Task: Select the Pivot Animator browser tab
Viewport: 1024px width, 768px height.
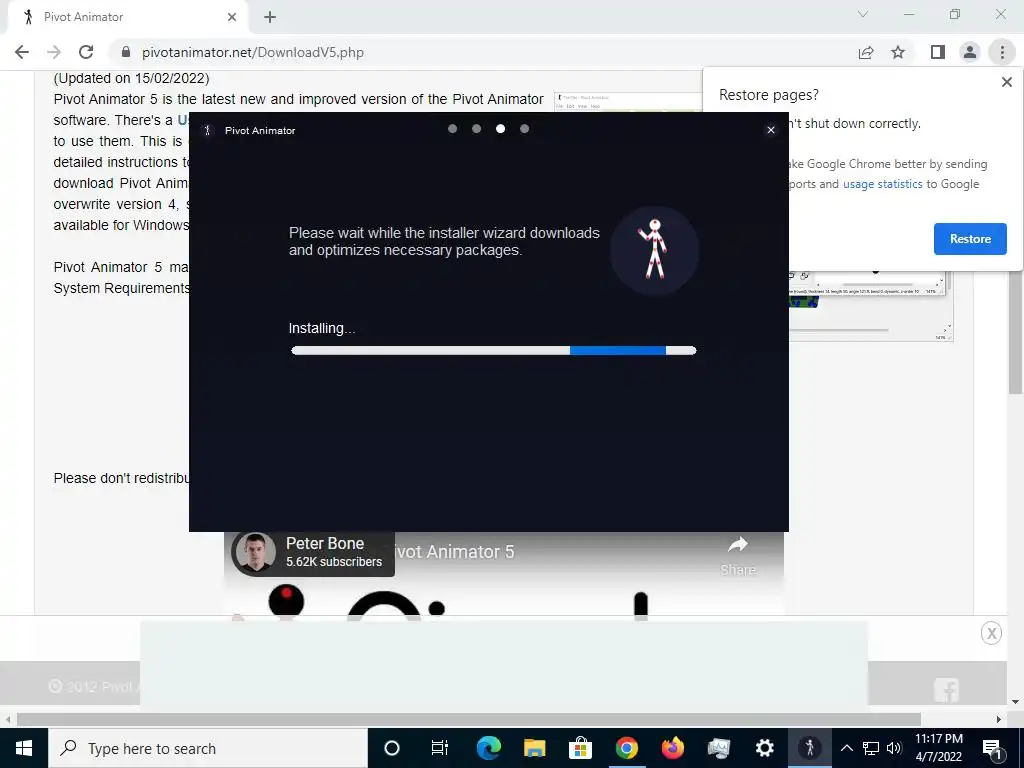Action: [127, 17]
